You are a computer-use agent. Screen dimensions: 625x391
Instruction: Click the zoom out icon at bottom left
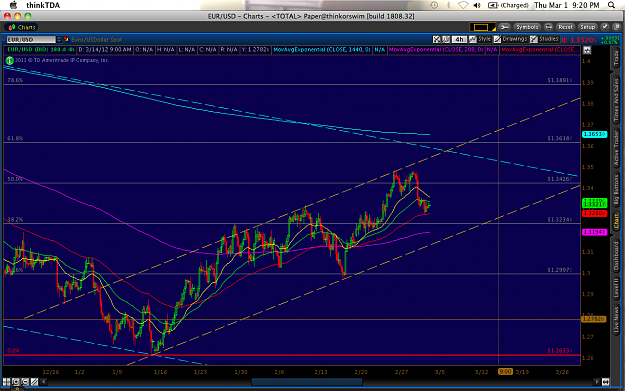(x=25, y=382)
